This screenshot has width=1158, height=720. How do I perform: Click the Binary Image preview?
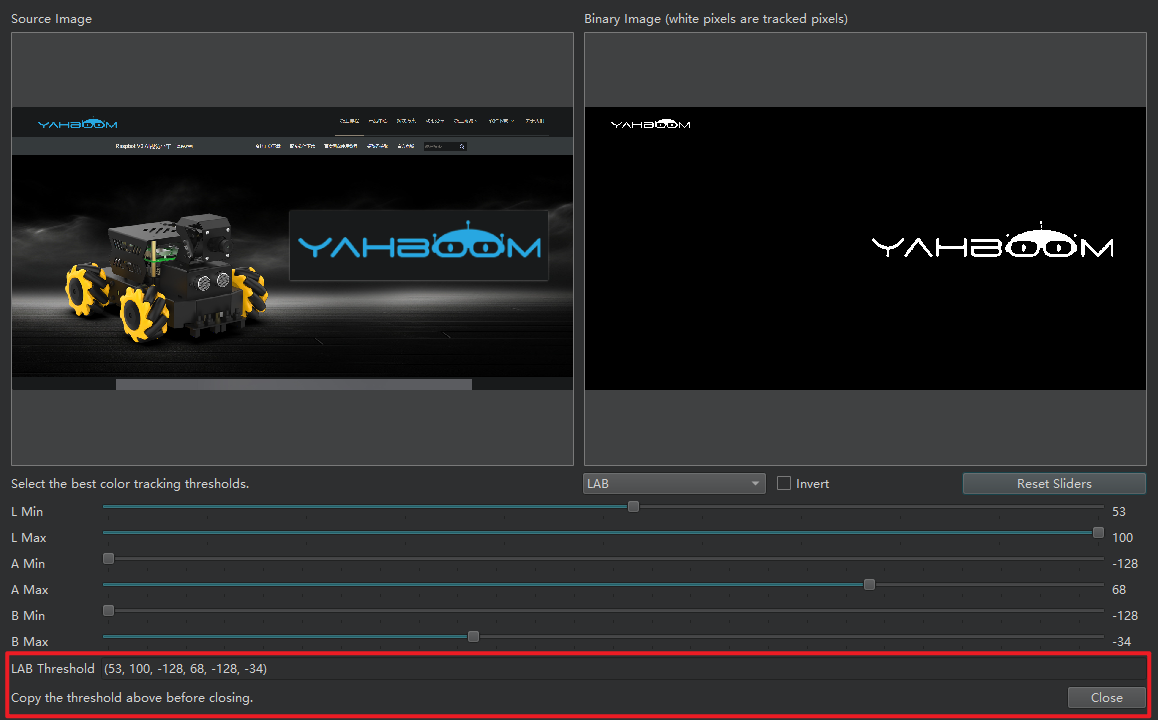pos(865,249)
